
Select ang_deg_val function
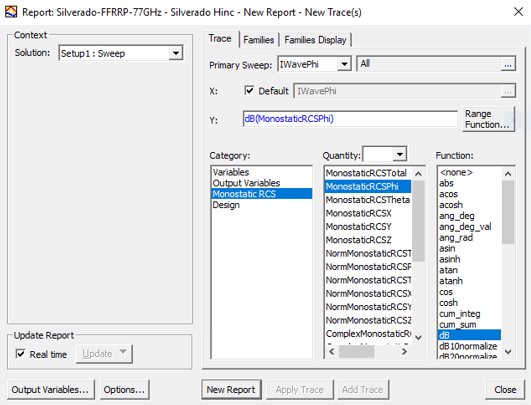(x=469, y=227)
